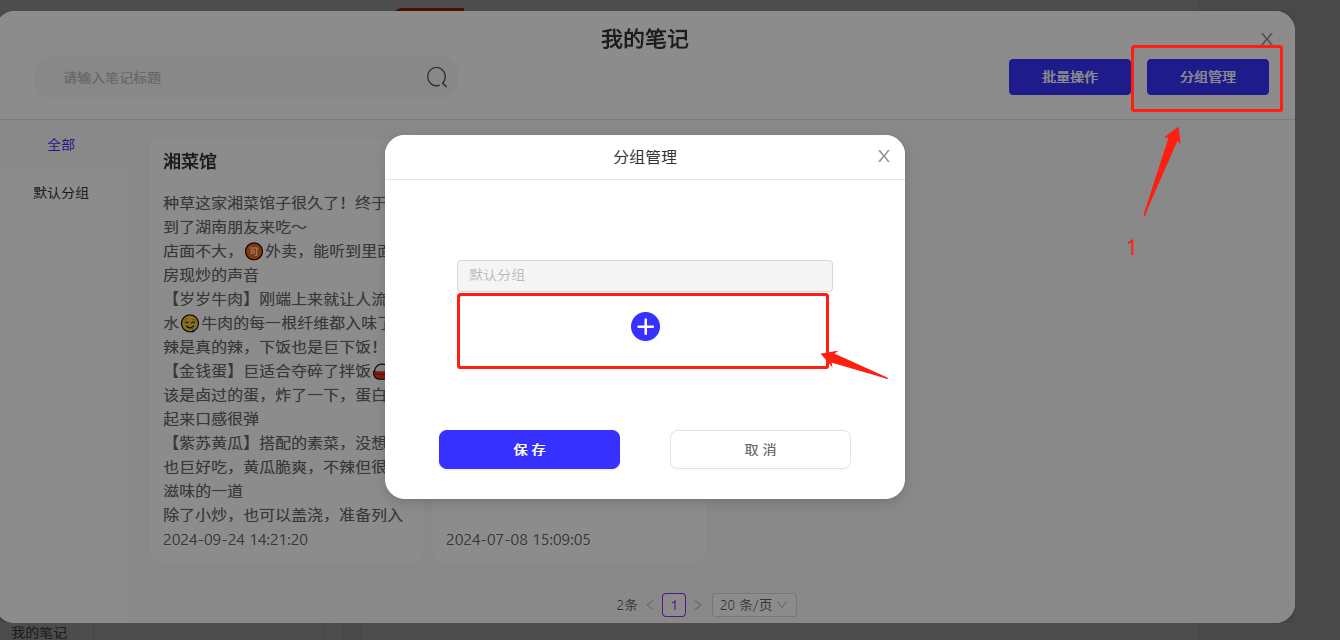Click the 2024-09-24 14:21:20 note timestamp

point(235,540)
